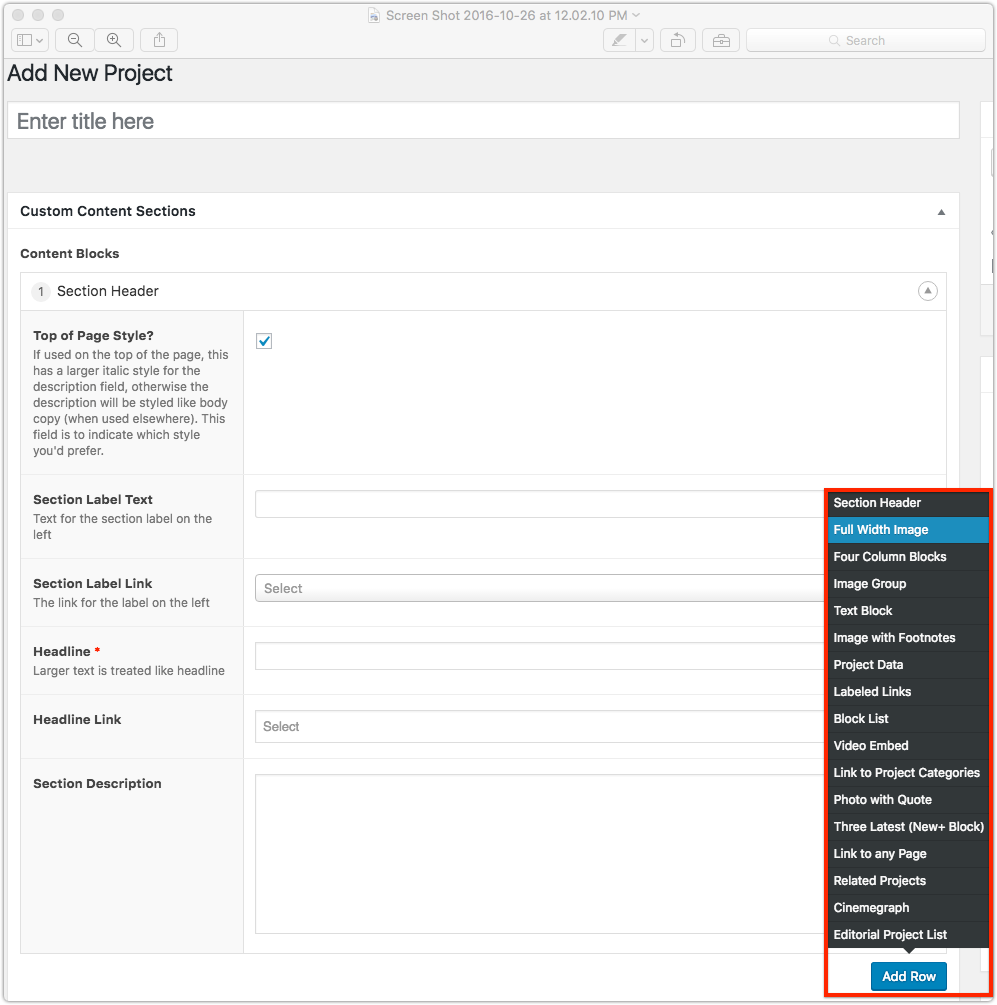Viewport: 997px width, 1005px height.
Task: Click the zoom out magnifier icon
Action: (75, 40)
